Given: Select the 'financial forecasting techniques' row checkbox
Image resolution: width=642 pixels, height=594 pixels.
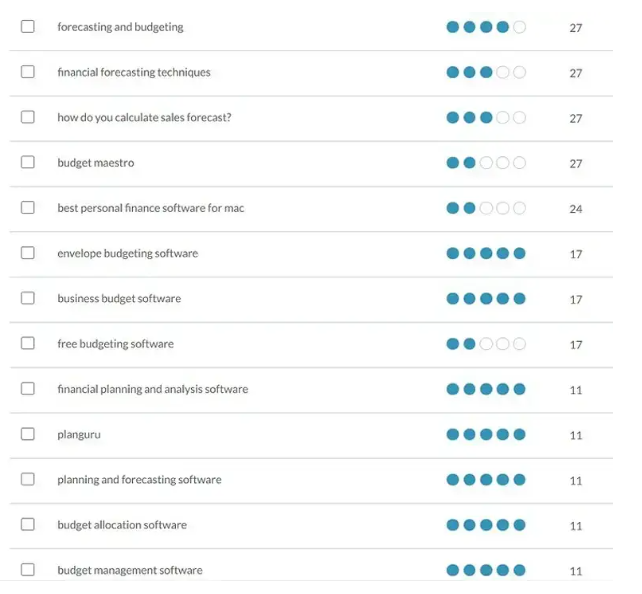Looking at the screenshot, I should [28, 72].
